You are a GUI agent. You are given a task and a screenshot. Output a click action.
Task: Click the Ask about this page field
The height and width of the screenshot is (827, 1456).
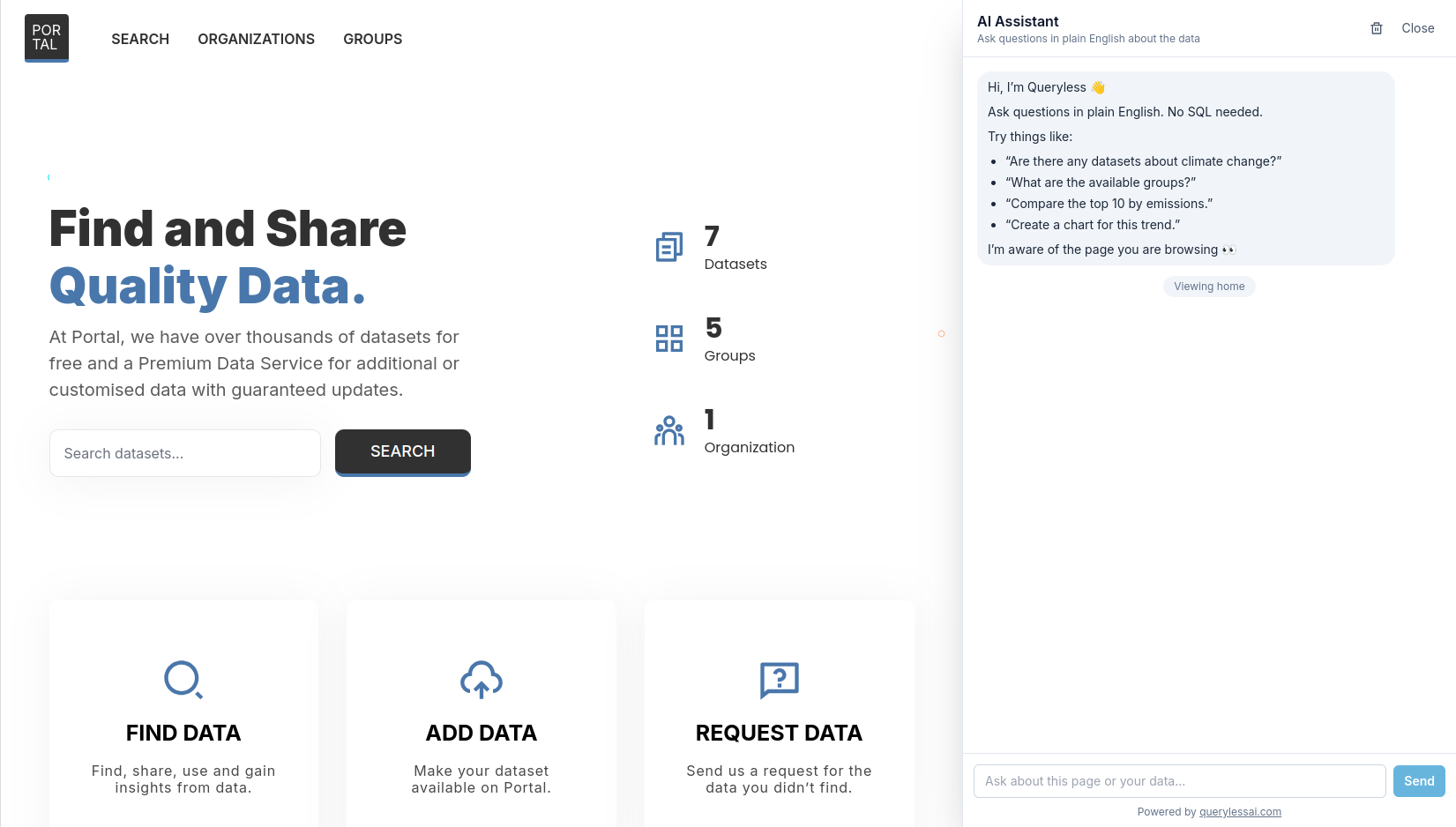(1179, 781)
